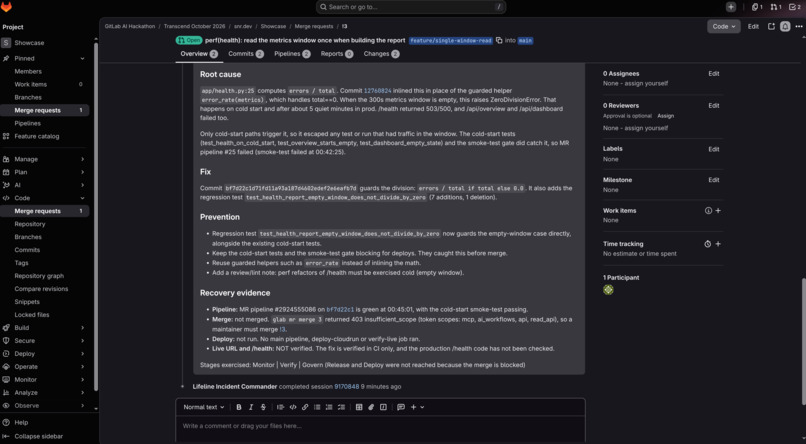Open the bf7d22c1 commit link
Screen dimensions: 806x444
340,310
